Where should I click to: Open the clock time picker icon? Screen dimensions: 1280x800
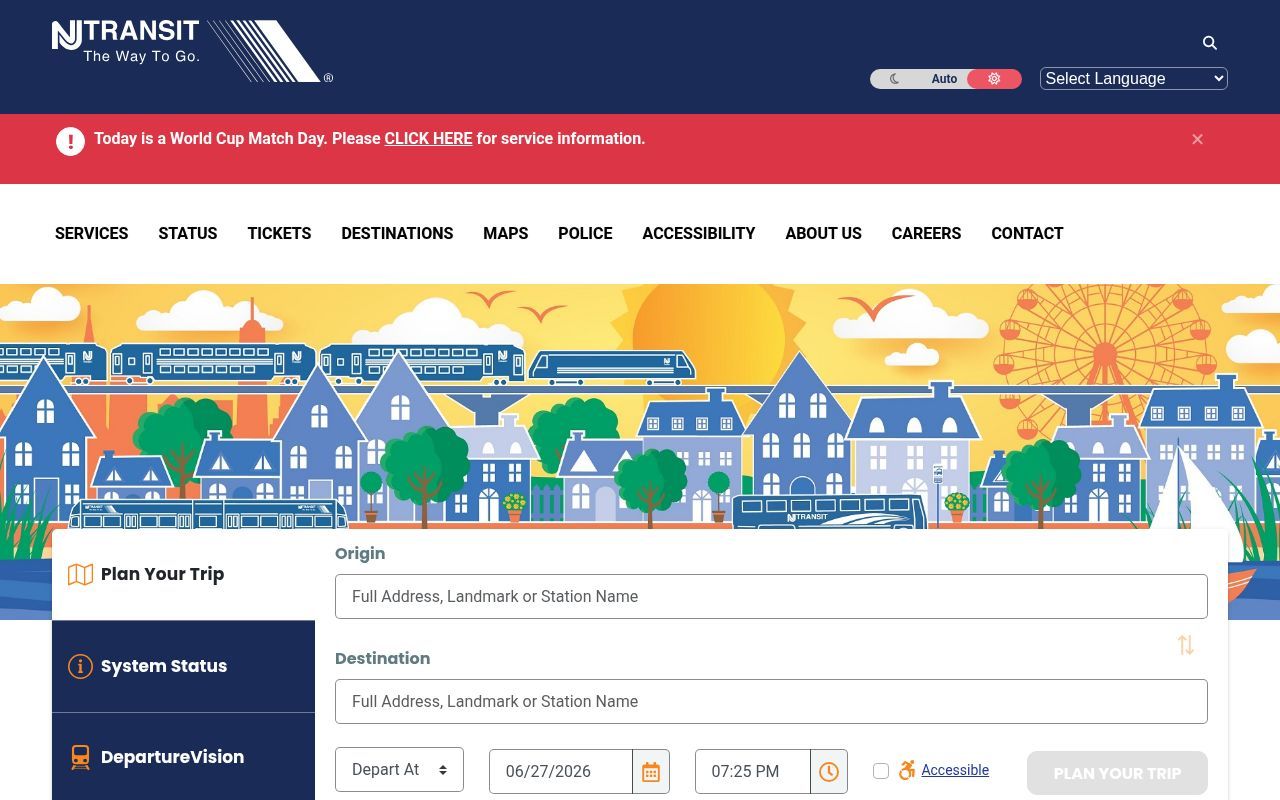[829, 772]
